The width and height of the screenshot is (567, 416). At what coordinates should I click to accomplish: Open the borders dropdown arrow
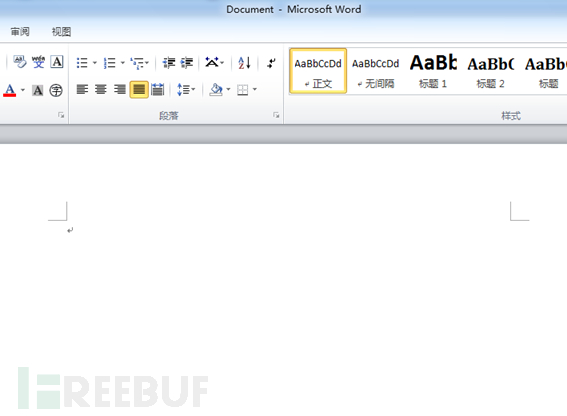(255, 89)
